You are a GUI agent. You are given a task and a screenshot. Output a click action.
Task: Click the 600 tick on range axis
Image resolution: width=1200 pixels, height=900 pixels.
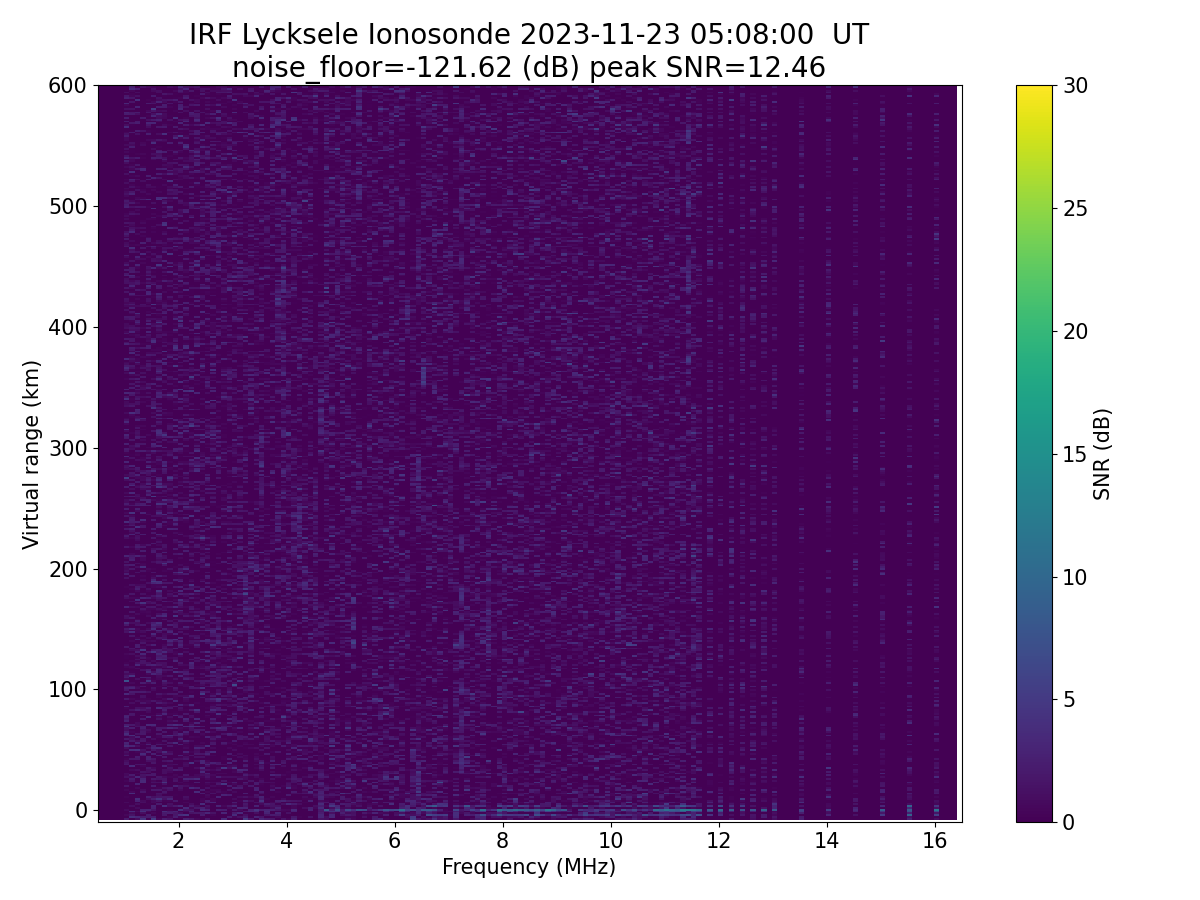[x=68, y=86]
